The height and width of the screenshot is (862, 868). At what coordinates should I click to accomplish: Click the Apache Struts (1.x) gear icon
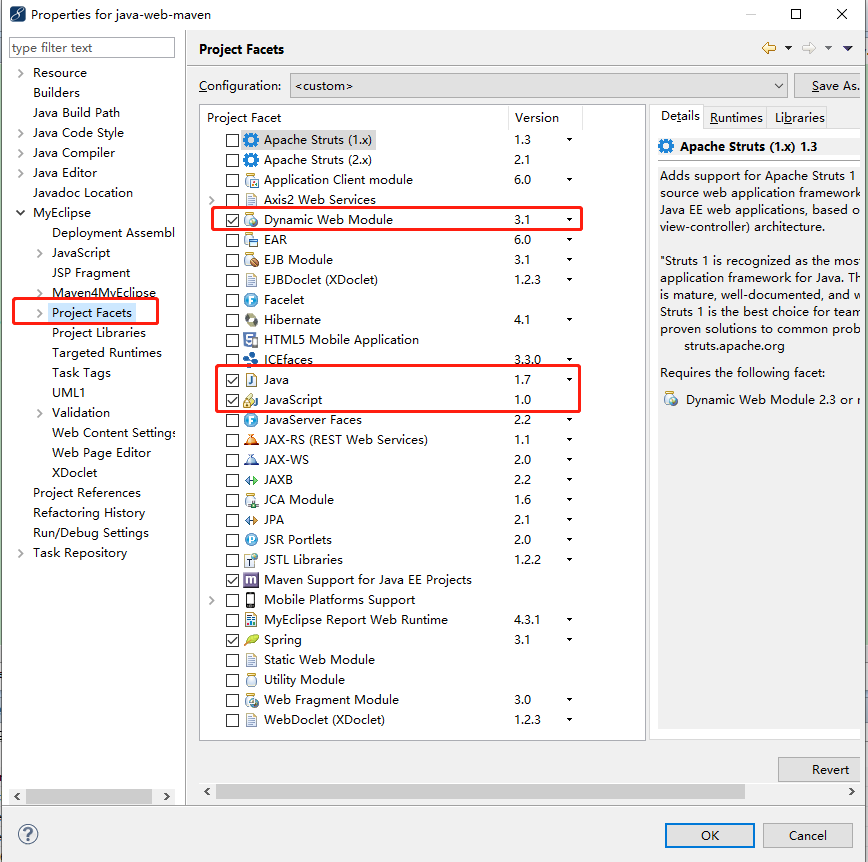pyautogui.click(x=251, y=140)
